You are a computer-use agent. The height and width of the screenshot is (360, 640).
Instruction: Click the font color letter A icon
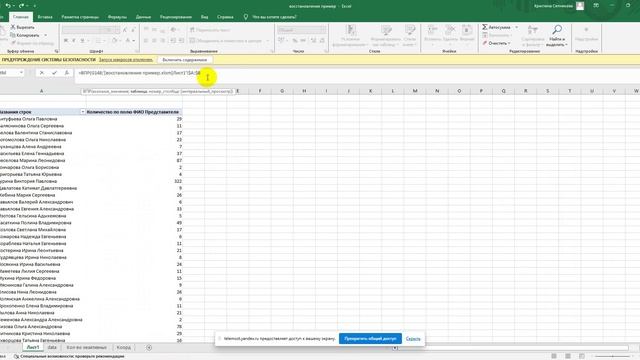(128, 40)
